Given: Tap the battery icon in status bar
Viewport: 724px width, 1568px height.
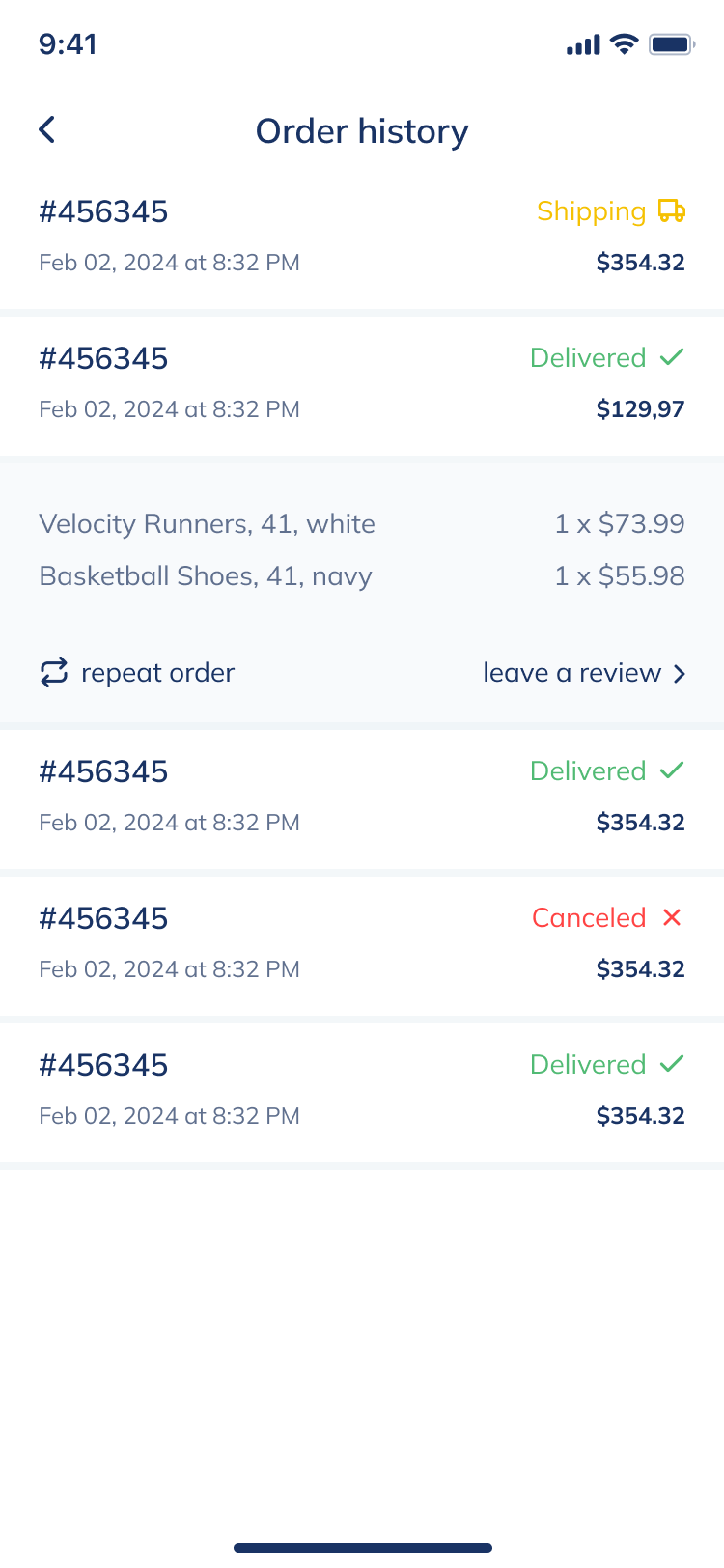Looking at the screenshot, I should pyautogui.click(x=672, y=44).
